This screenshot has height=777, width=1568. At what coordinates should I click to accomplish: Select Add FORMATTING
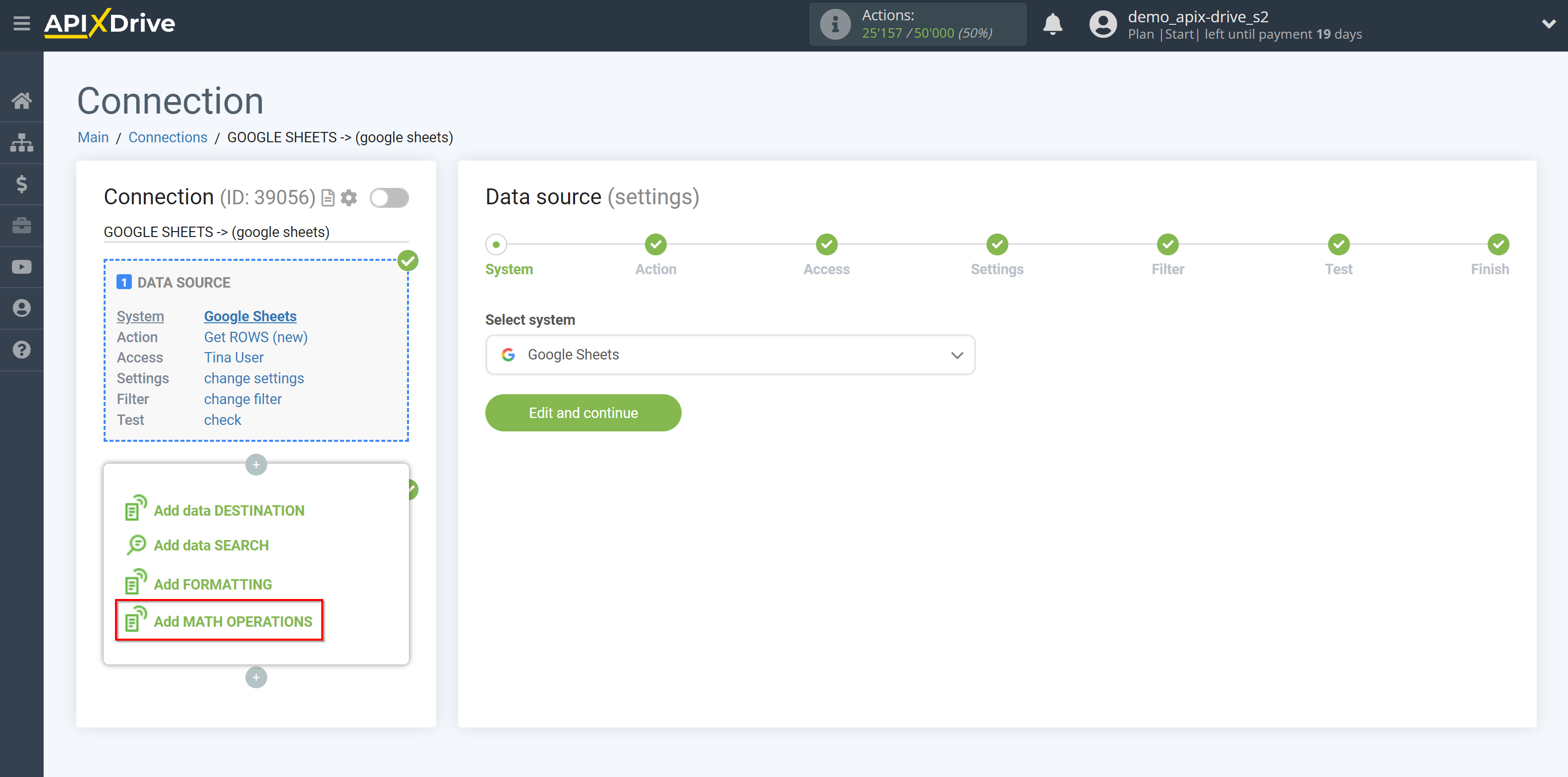click(213, 584)
